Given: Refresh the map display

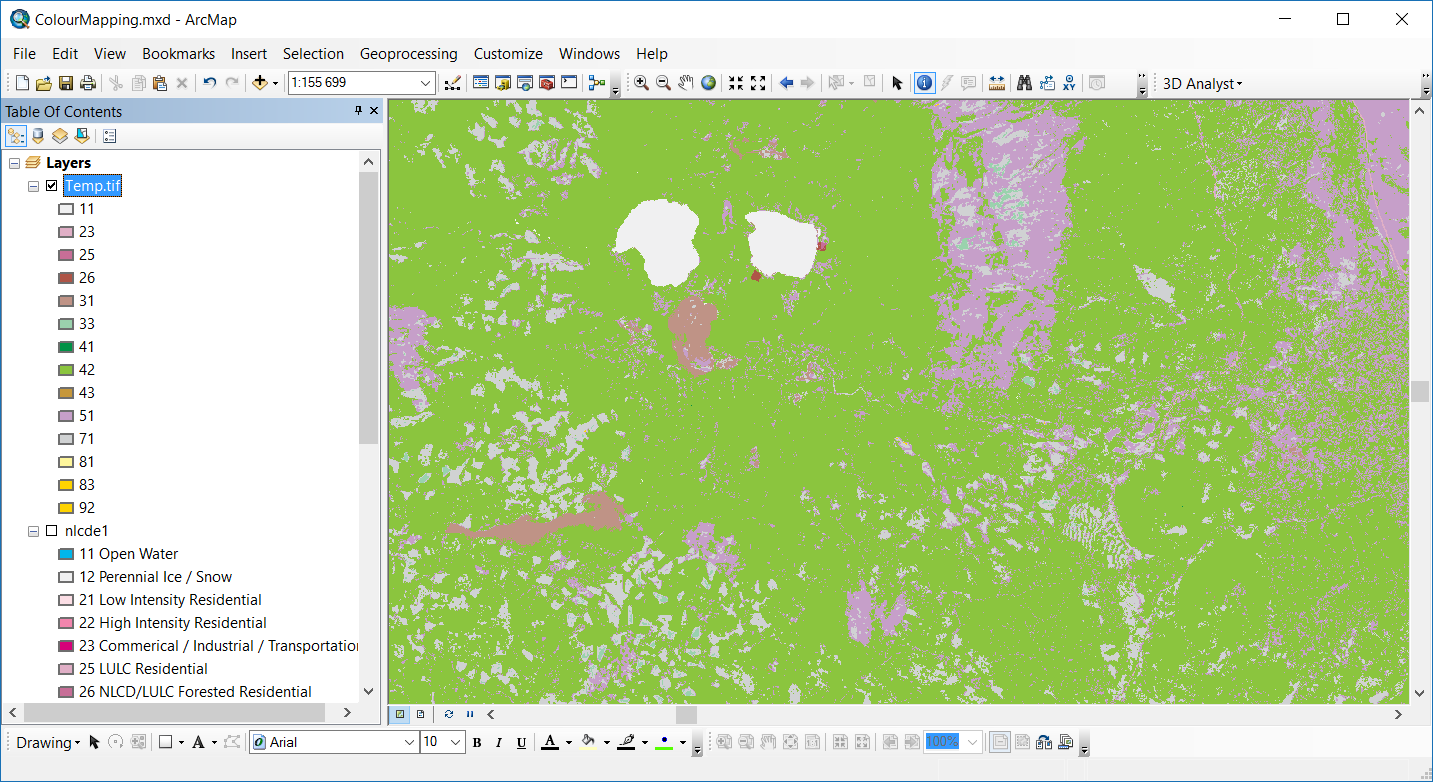Looking at the screenshot, I should [449, 714].
